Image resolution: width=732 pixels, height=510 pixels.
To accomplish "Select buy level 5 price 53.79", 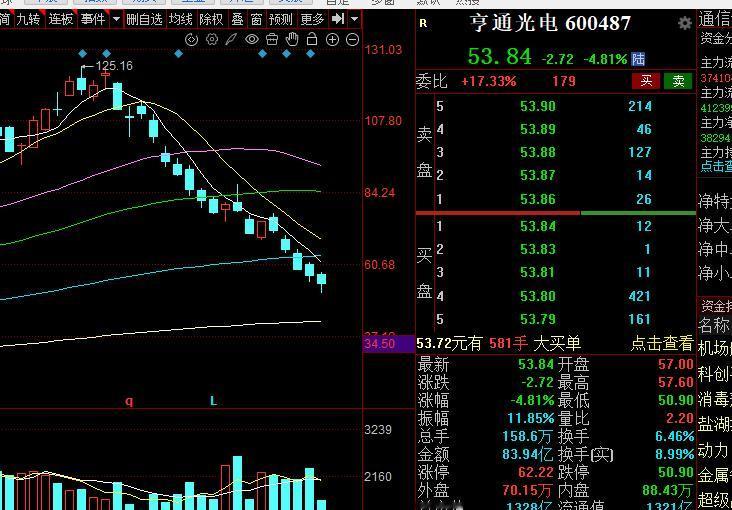I will pyautogui.click(x=538, y=319).
